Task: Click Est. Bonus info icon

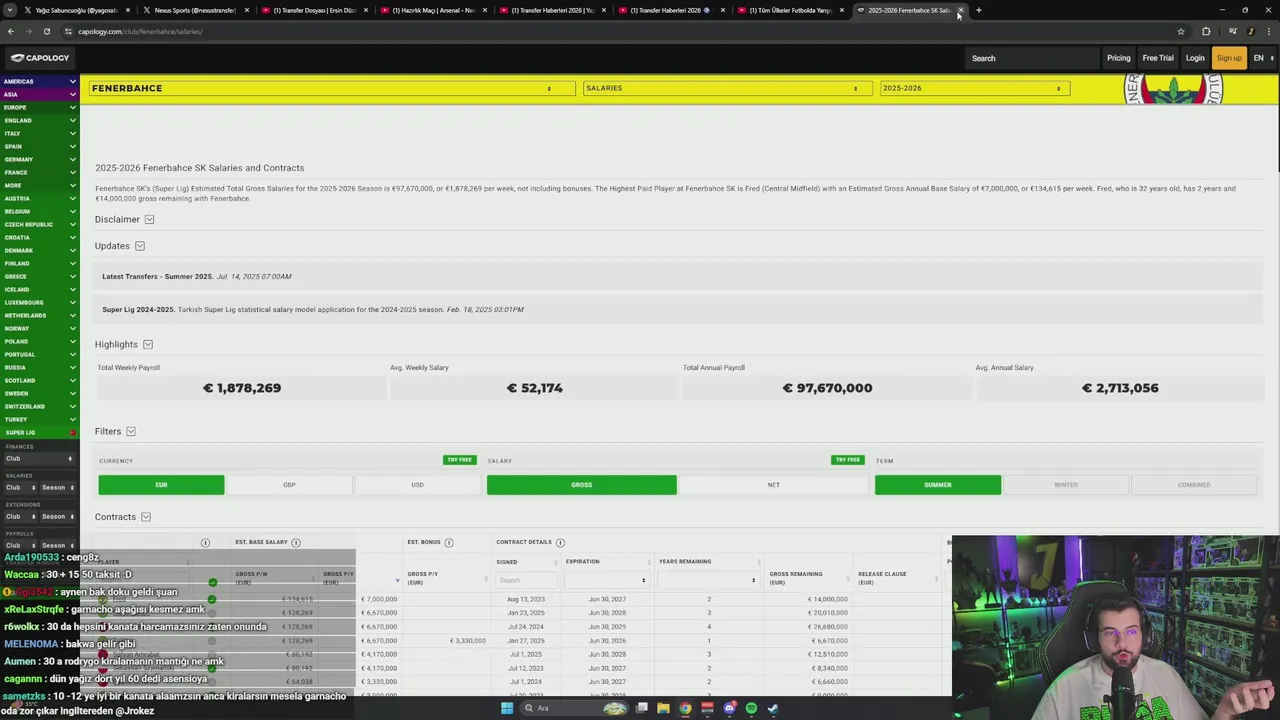Action: point(448,542)
